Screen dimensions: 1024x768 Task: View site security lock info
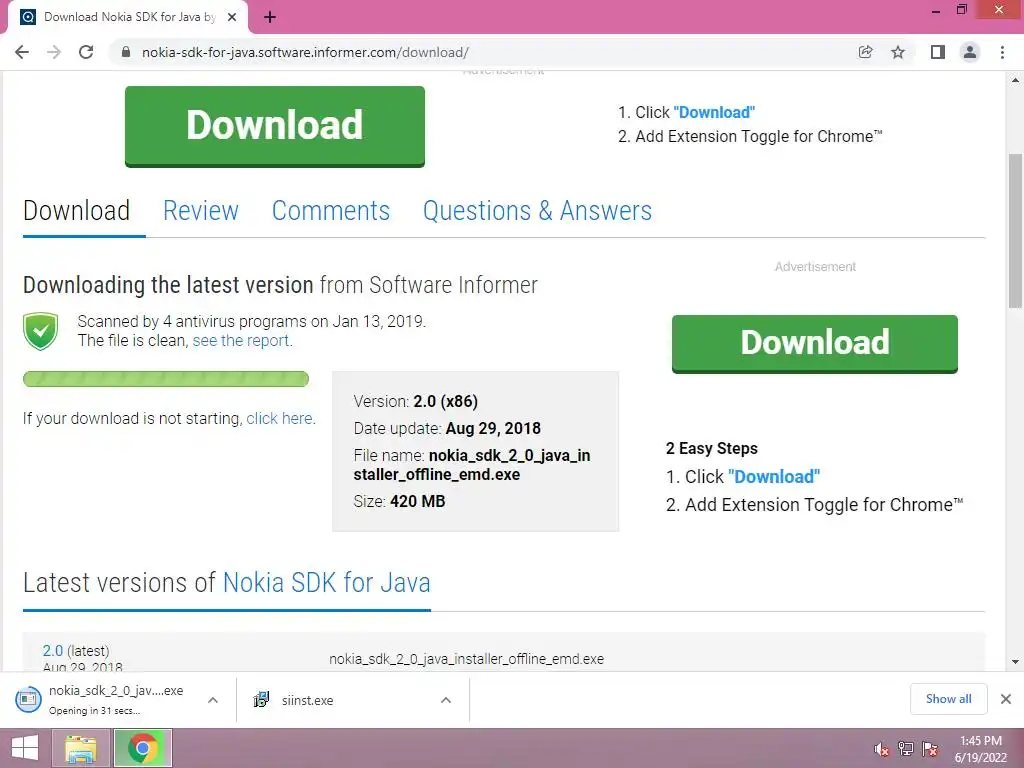tap(126, 52)
